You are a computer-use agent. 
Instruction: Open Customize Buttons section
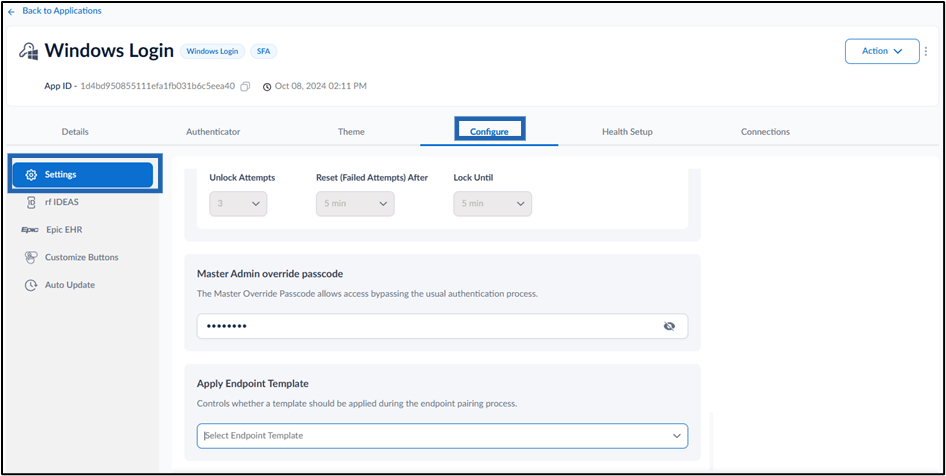pyautogui.click(x=83, y=258)
